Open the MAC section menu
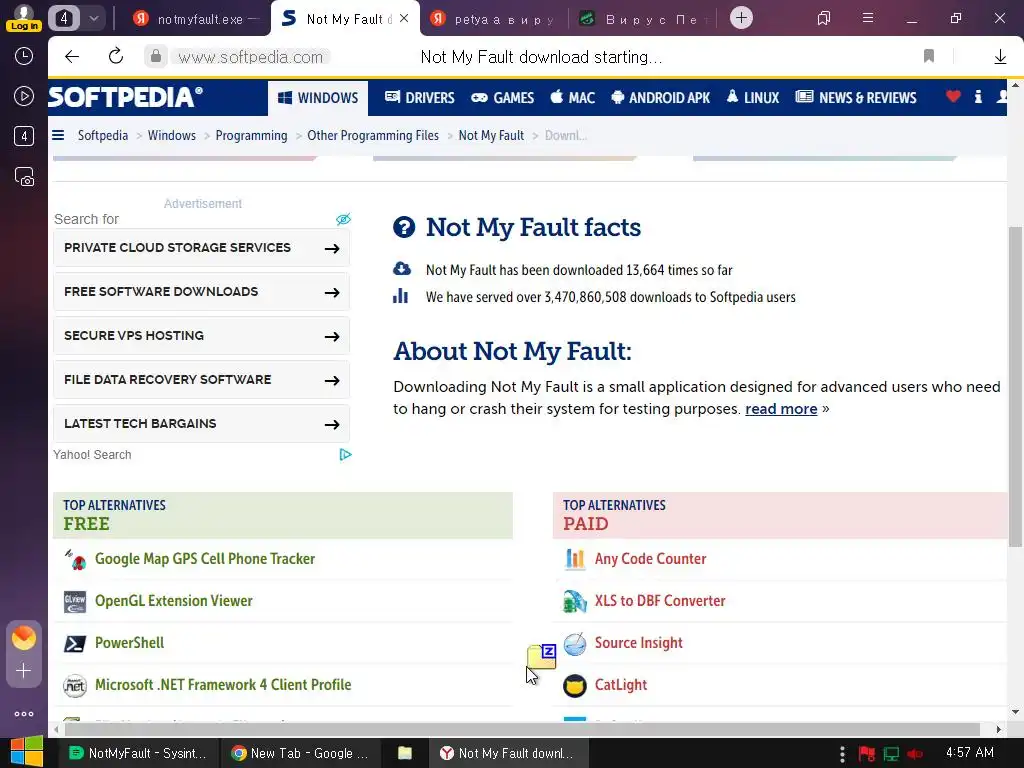The width and height of the screenshot is (1024, 768). pyautogui.click(x=573, y=98)
